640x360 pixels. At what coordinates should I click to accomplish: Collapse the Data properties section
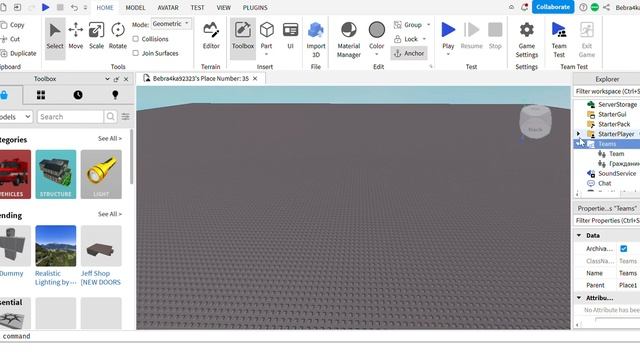pyautogui.click(x=579, y=235)
